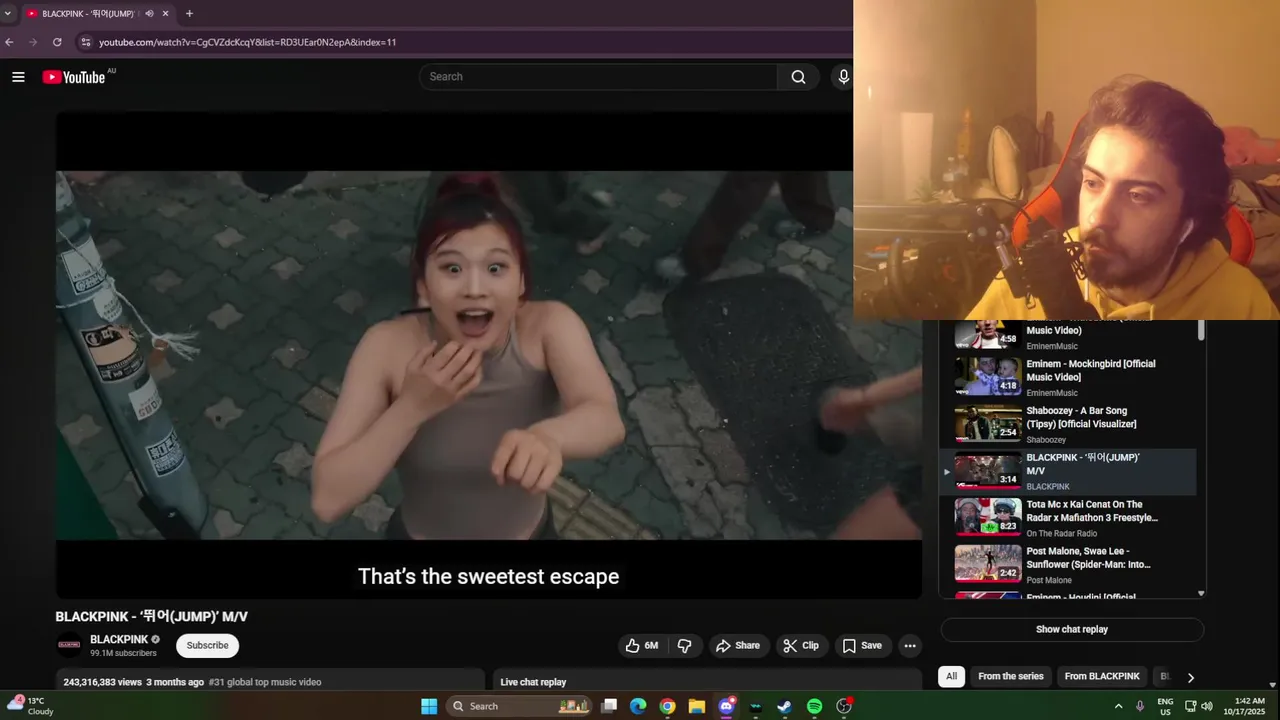The image size is (1280, 720).
Task: Reload the page
Action: click(57, 42)
